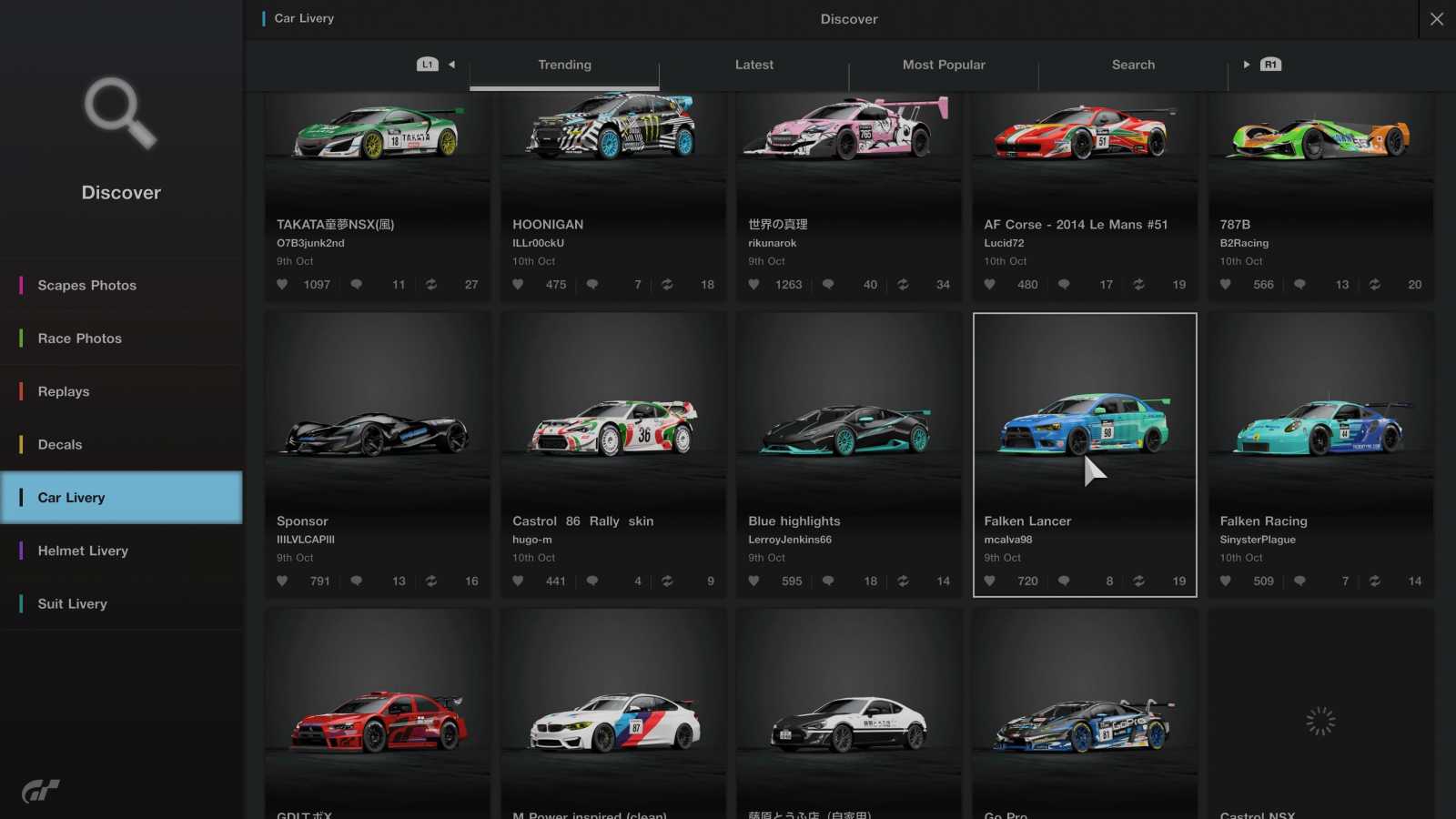Image resolution: width=1456 pixels, height=819 pixels.
Task: Click the repost icon on Blue highlights livery
Action: [903, 581]
